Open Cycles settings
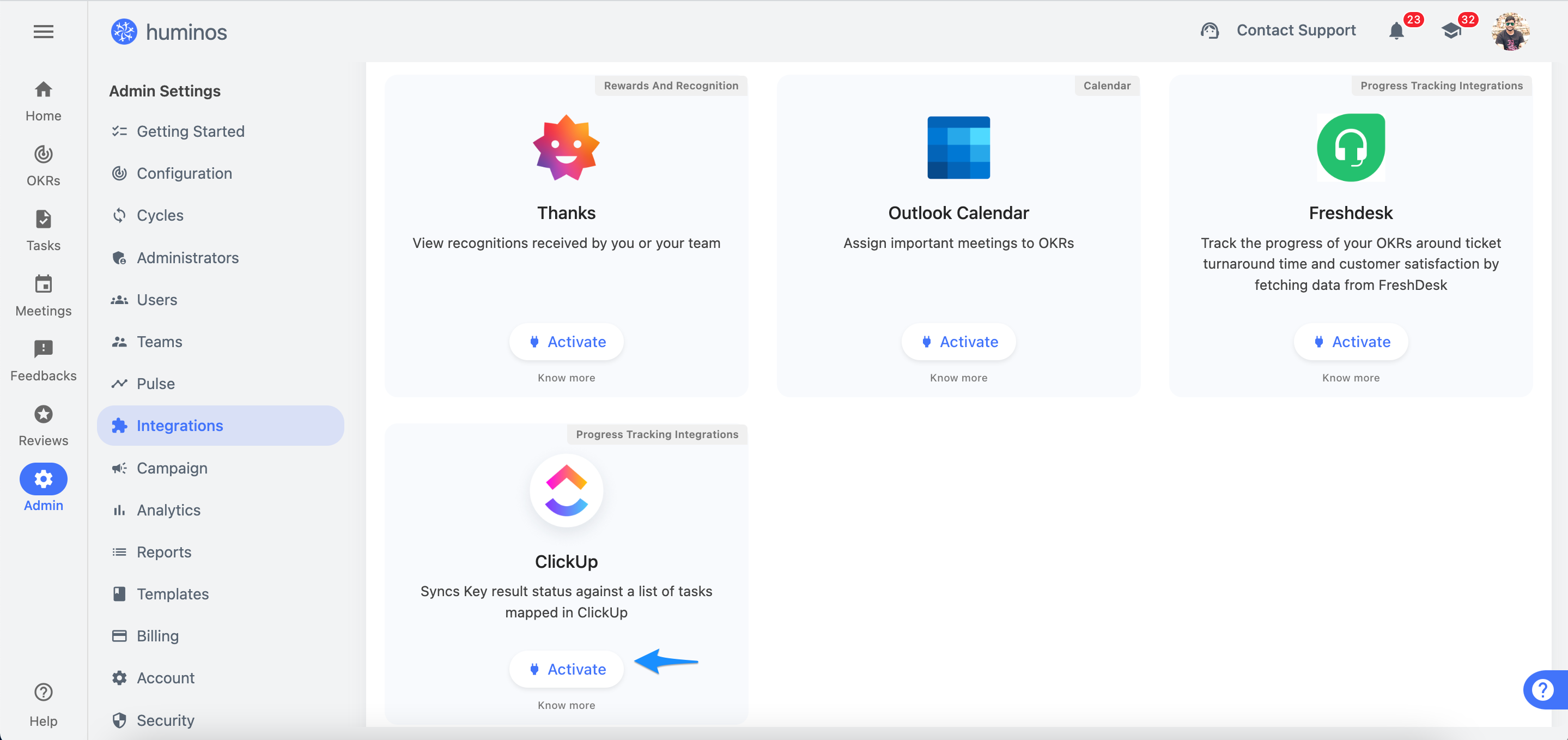This screenshot has height=740, width=1568. pos(220,216)
